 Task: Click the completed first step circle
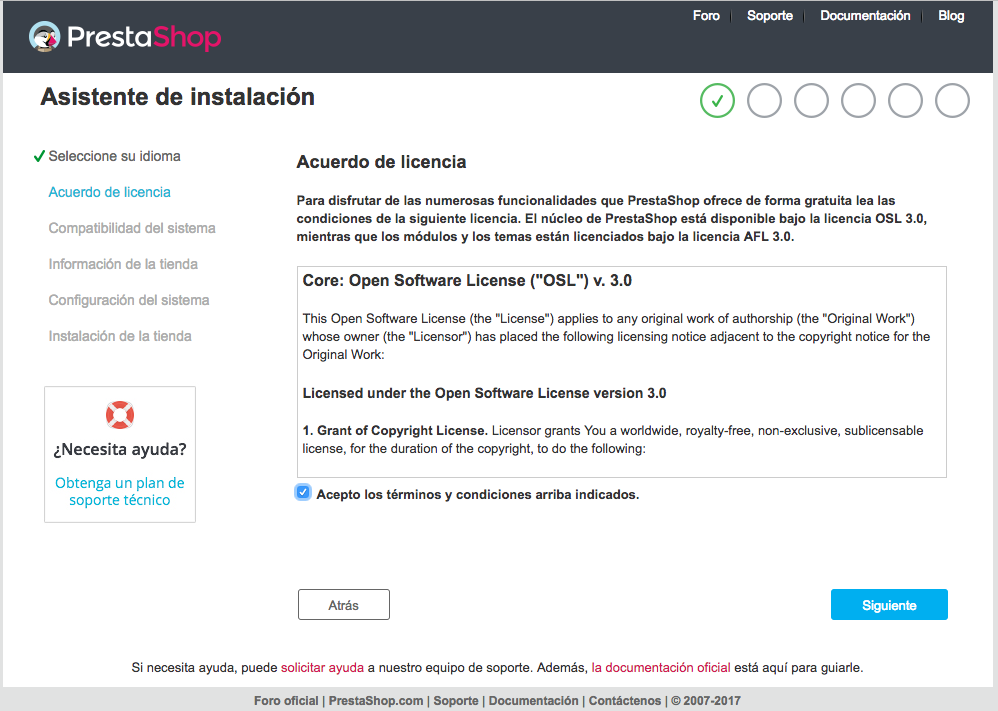717,100
